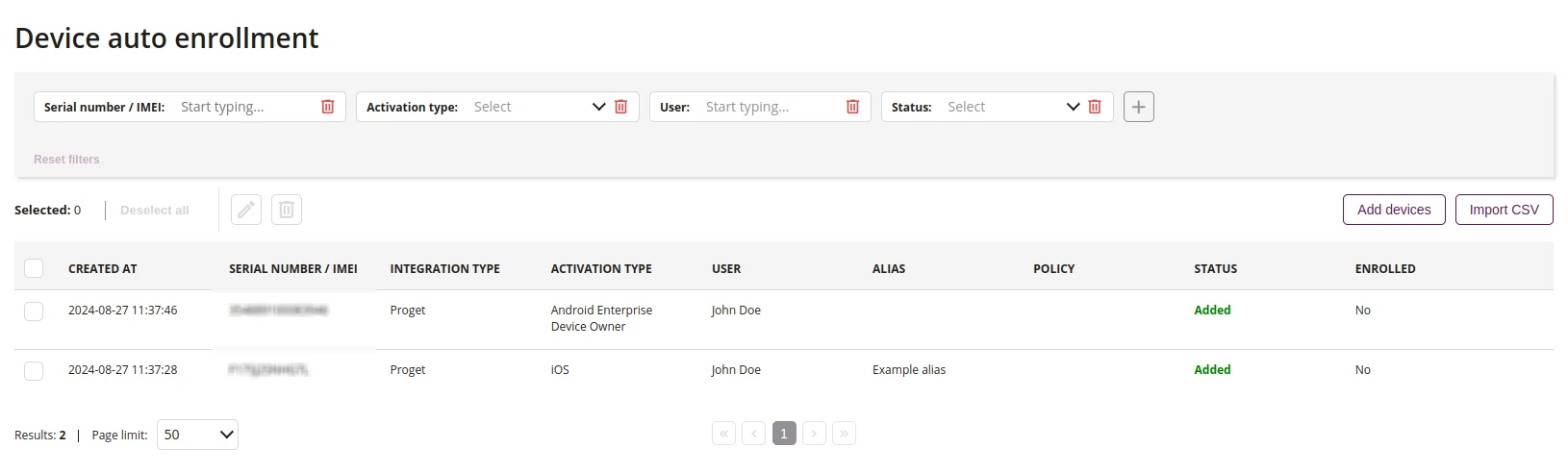Jump to the last page arrow
1568x473 pixels.
tap(844, 434)
